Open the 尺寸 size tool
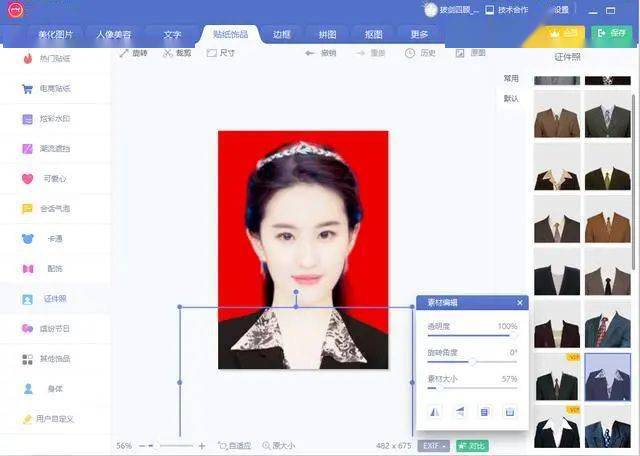The width and height of the screenshot is (640, 456). point(221,53)
